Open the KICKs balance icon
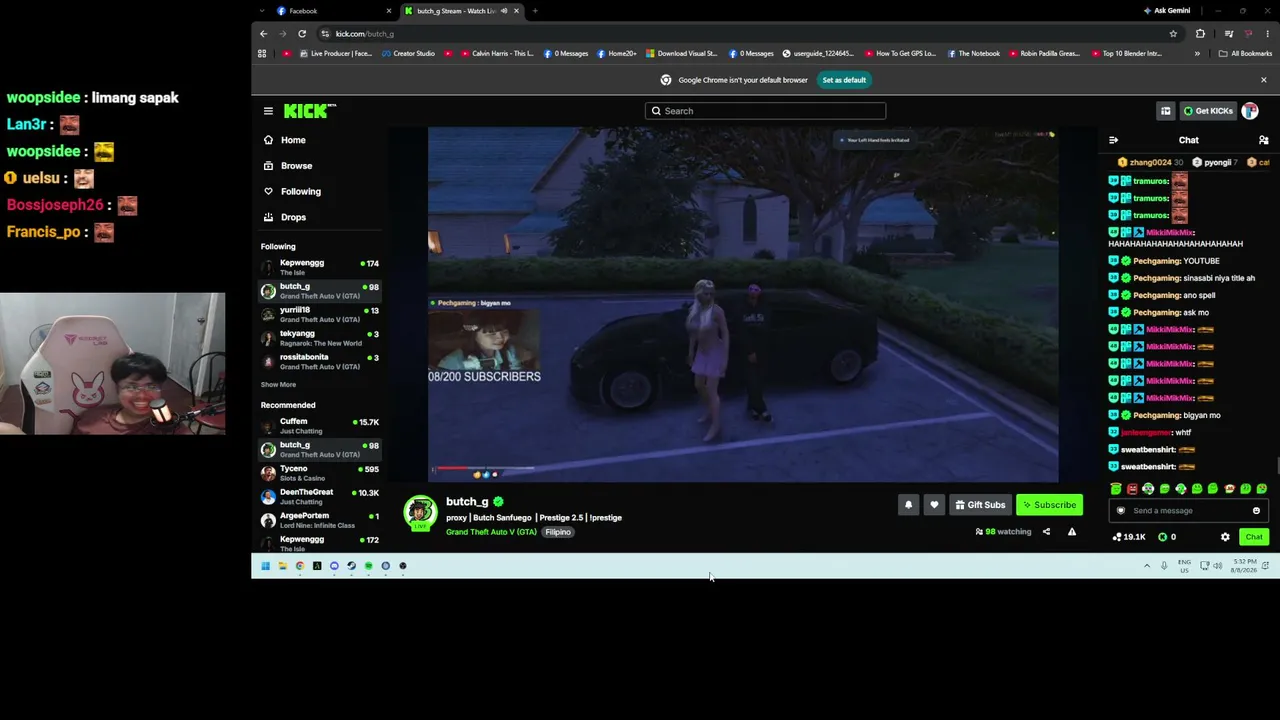This screenshot has height=720, width=1280. [1163, 537]
